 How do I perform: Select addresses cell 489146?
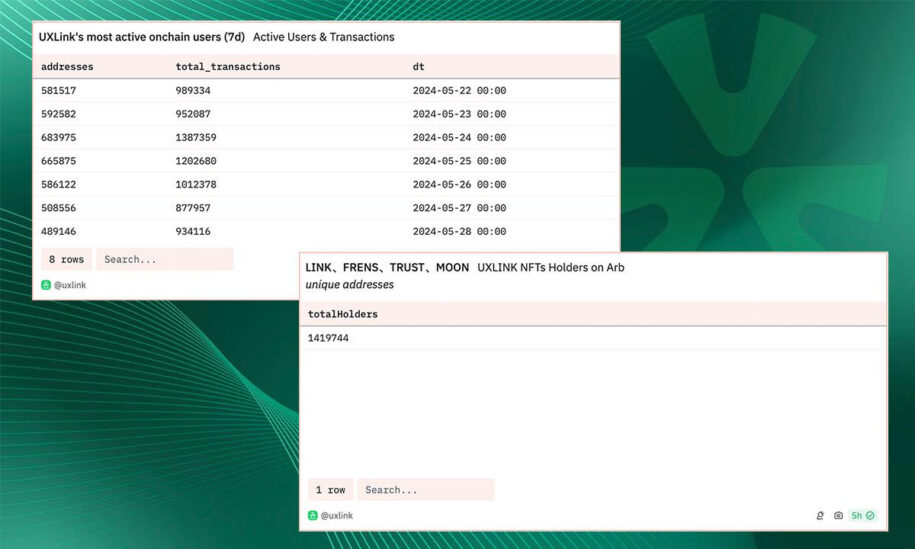coord(58,231)
